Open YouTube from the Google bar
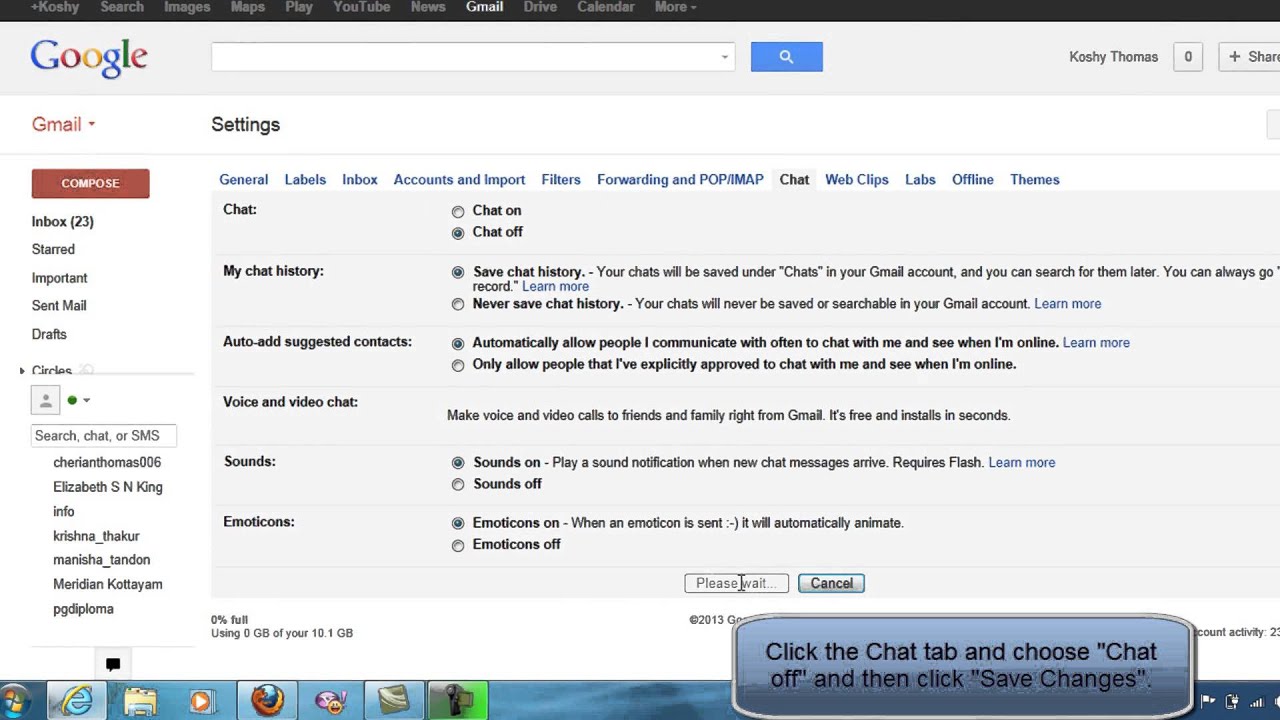Screen dimensions: 1280x720 (x=361, y=7)
